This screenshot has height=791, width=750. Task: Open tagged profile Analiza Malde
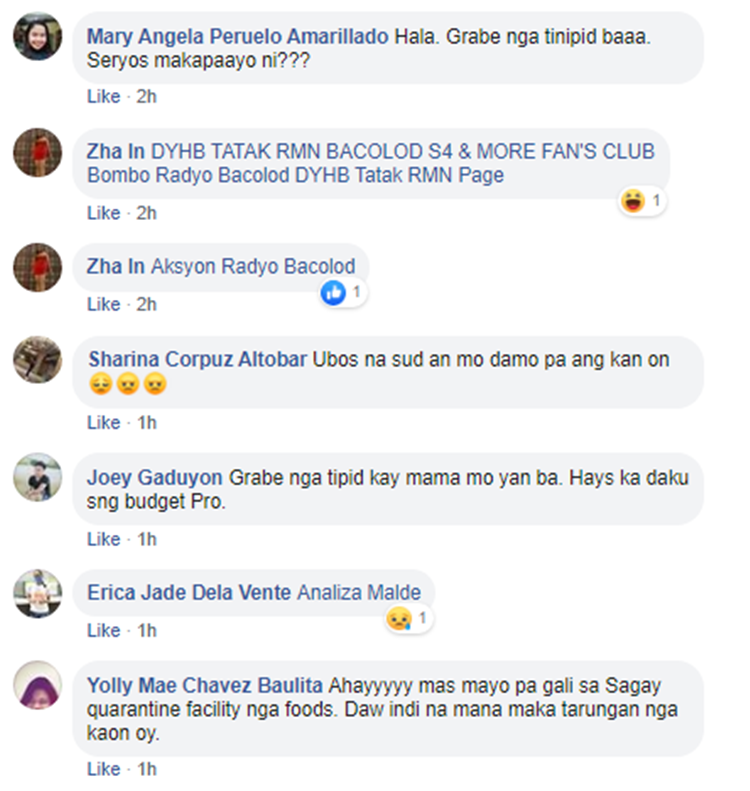coord(359,592)
